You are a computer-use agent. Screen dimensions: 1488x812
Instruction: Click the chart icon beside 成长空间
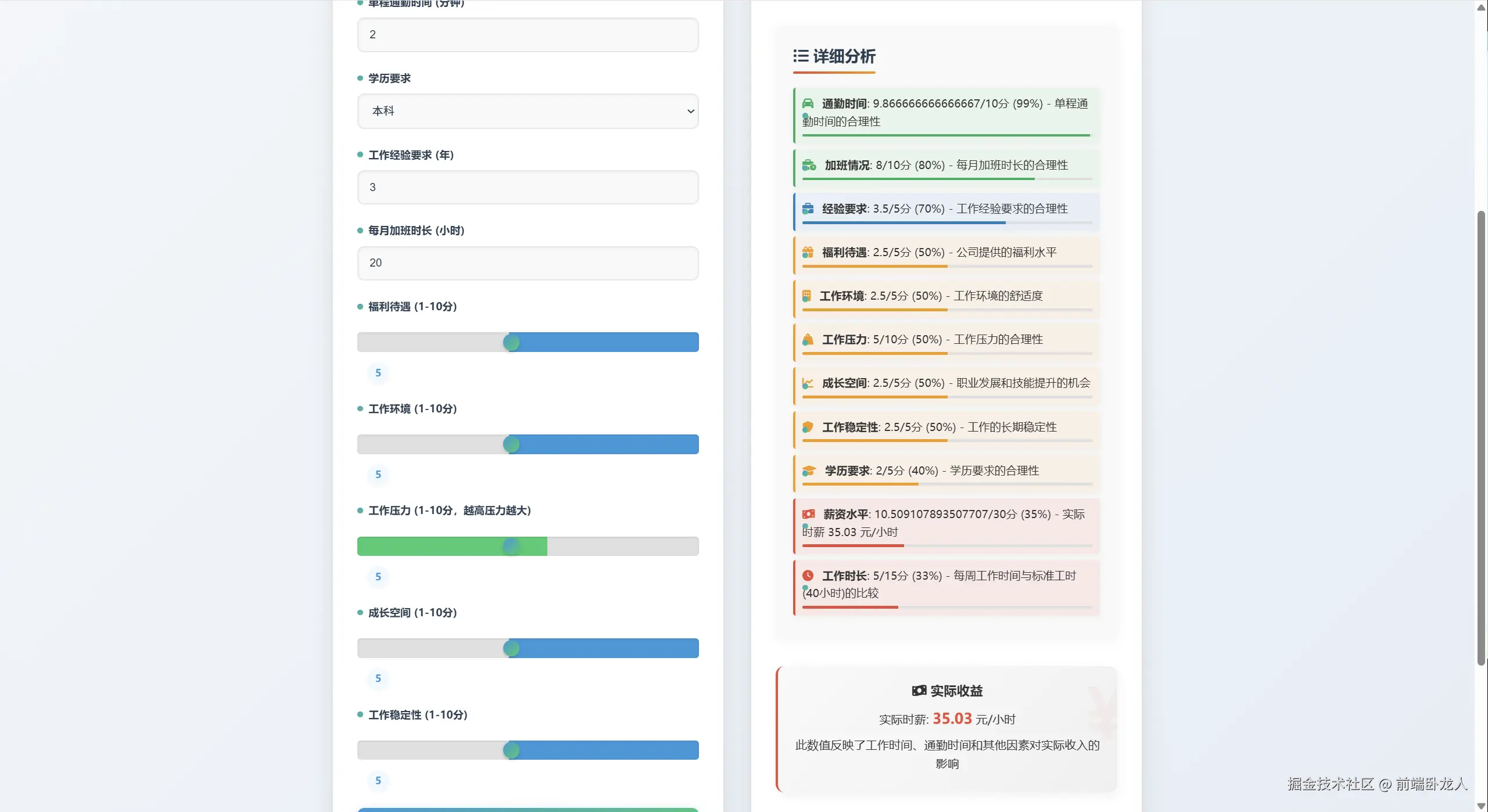pyautogui.click(x=808, y=383)
